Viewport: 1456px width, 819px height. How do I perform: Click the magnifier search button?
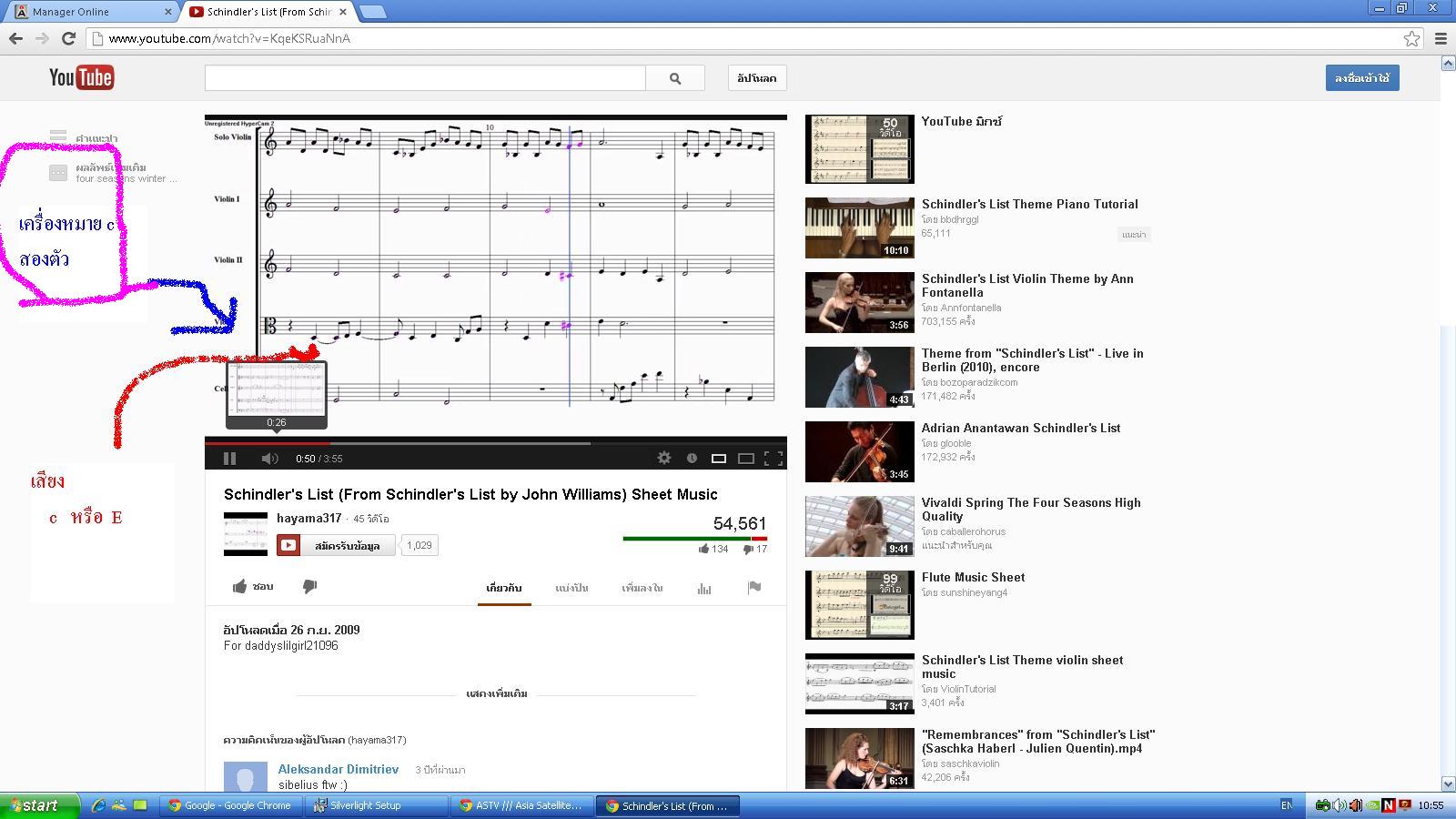click(675, 78)
